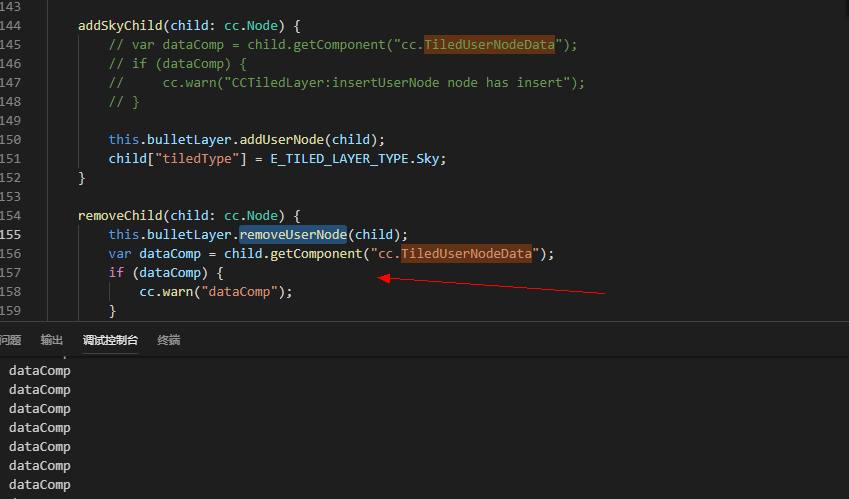Screen dimensions: 849x499
Task: Click the "tiledType" string on line 151
Action: (x=197, y=159)
